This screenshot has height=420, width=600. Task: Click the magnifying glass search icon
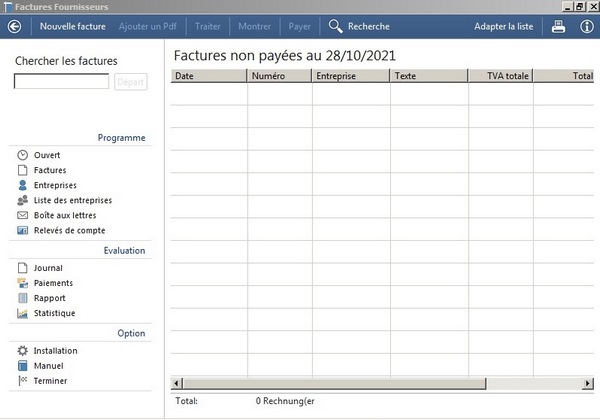[x=336, y=26]
